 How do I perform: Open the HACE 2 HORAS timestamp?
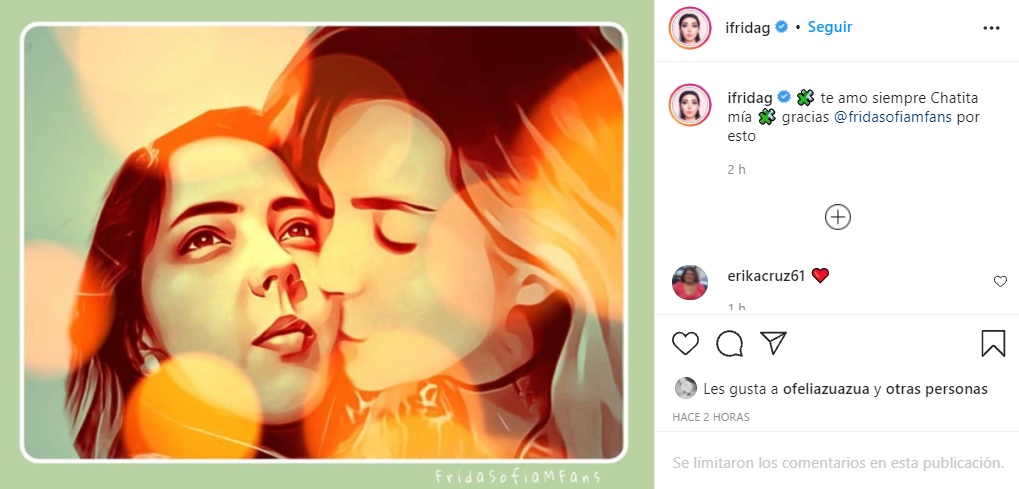(x=711, y=417)
